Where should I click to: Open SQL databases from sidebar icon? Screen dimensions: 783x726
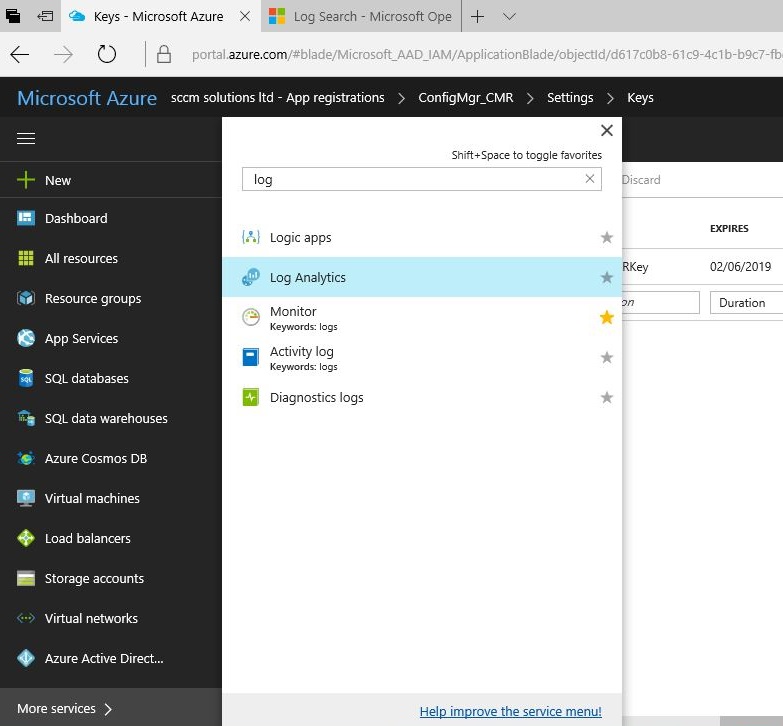point(26,379)
